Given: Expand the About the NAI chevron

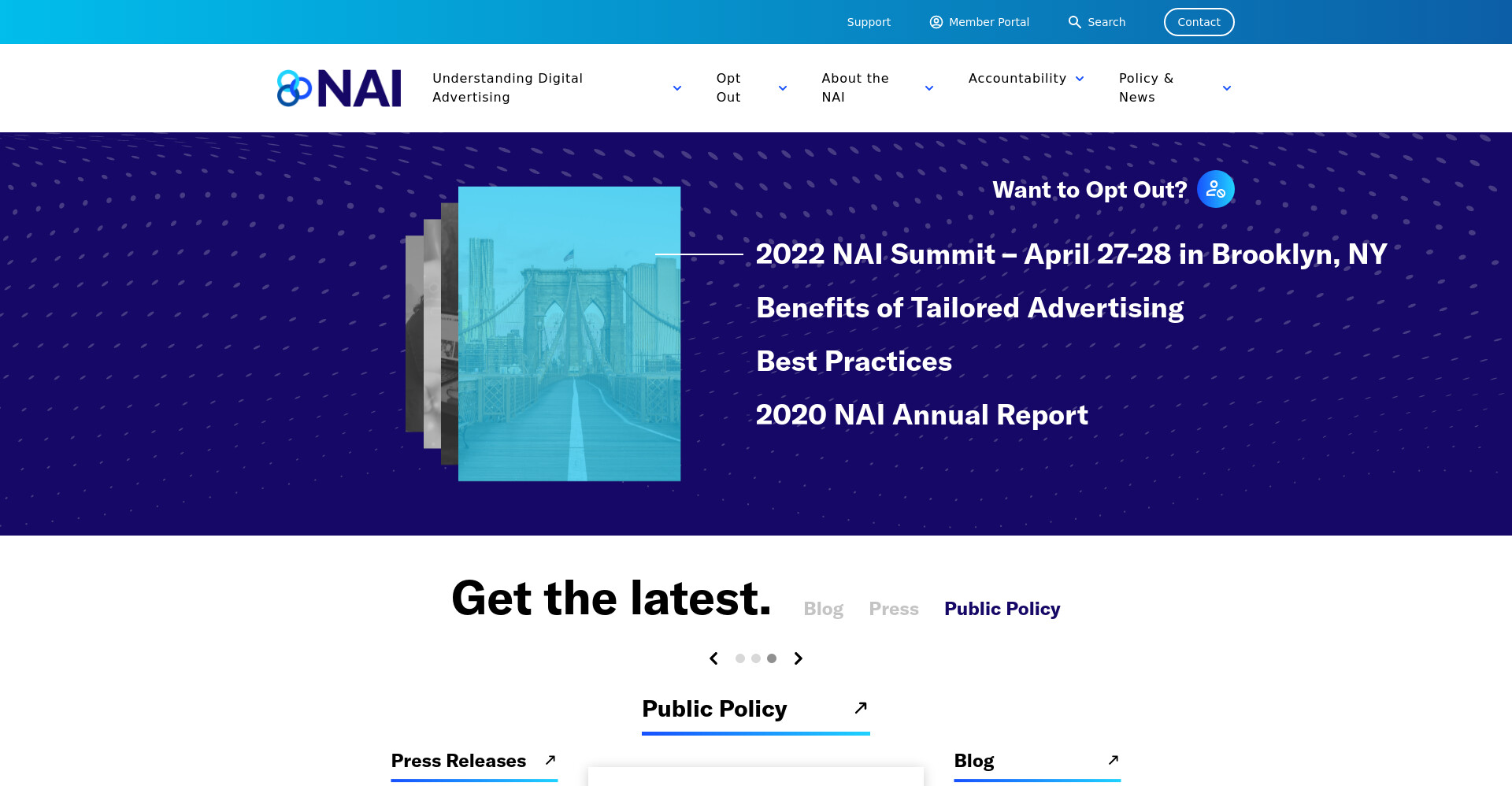Looking at the screenshot, I should click(929, 88).
